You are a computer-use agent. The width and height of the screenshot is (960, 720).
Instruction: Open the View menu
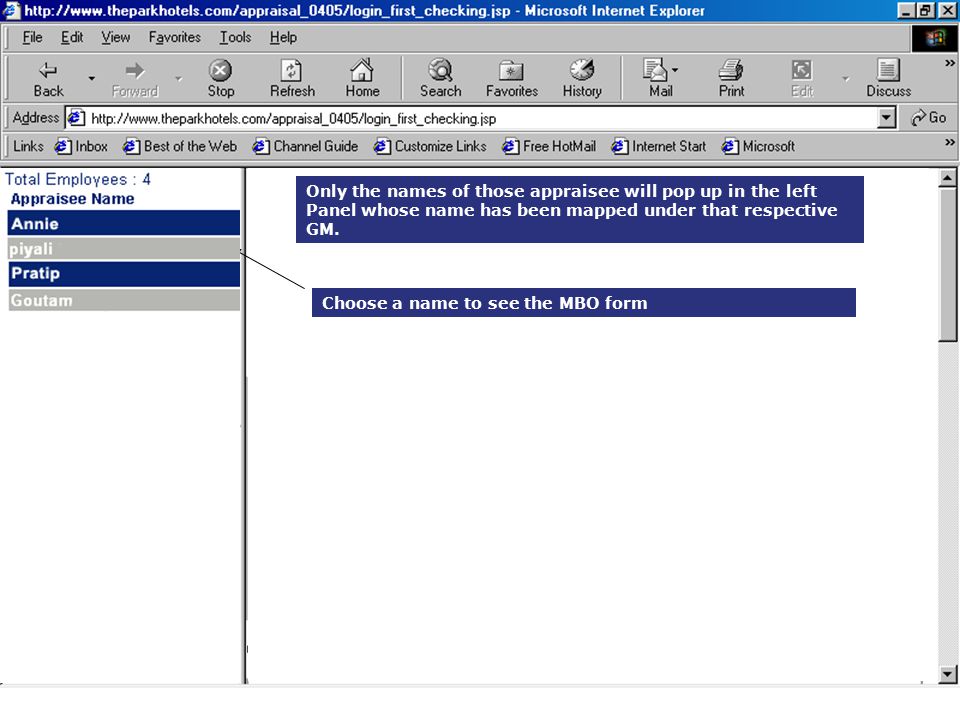pyautogui.click(x=116, y=37)
